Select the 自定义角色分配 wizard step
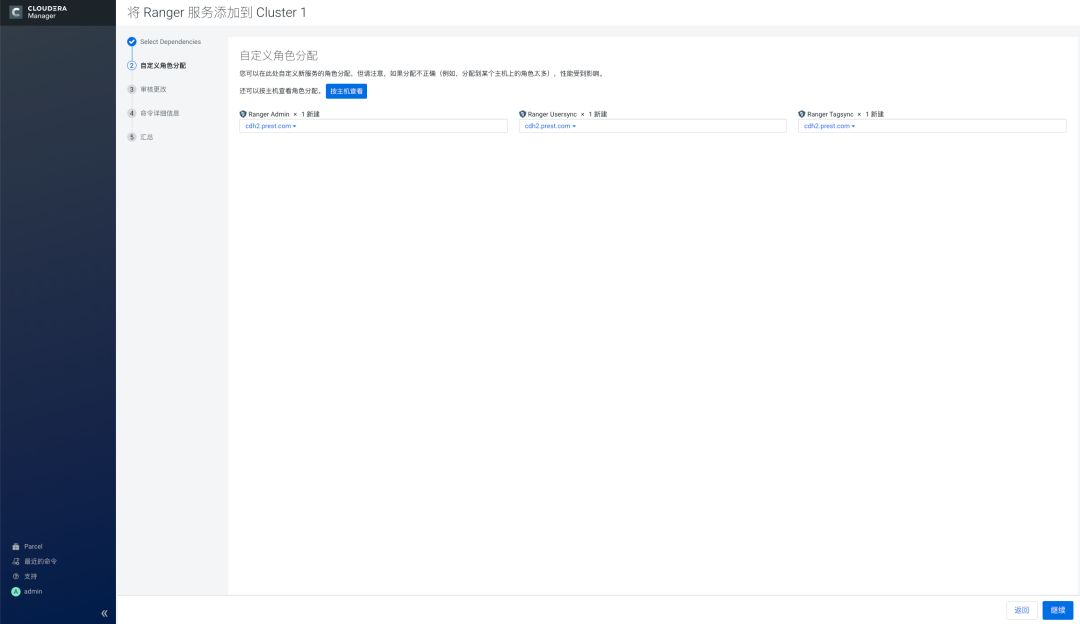Viewport: 1080px width, 624px height. click(163, 65)
